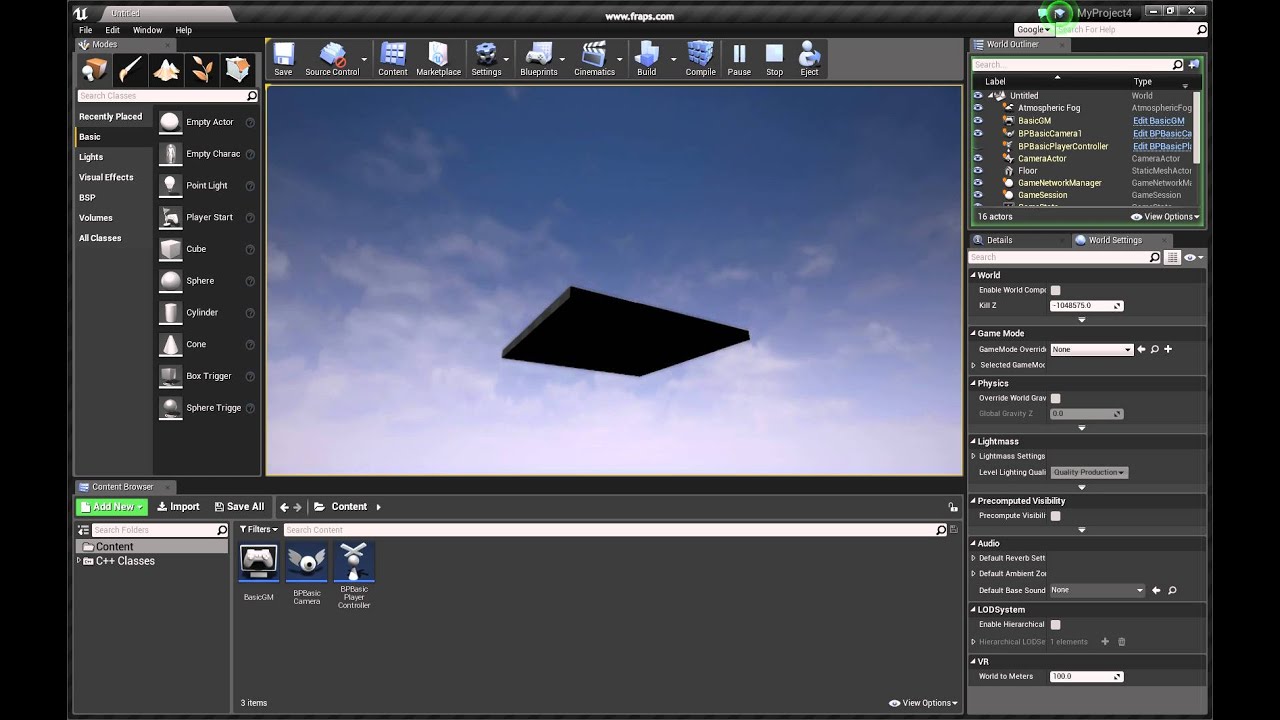Select the Geometry Editing mode icon

238,69
